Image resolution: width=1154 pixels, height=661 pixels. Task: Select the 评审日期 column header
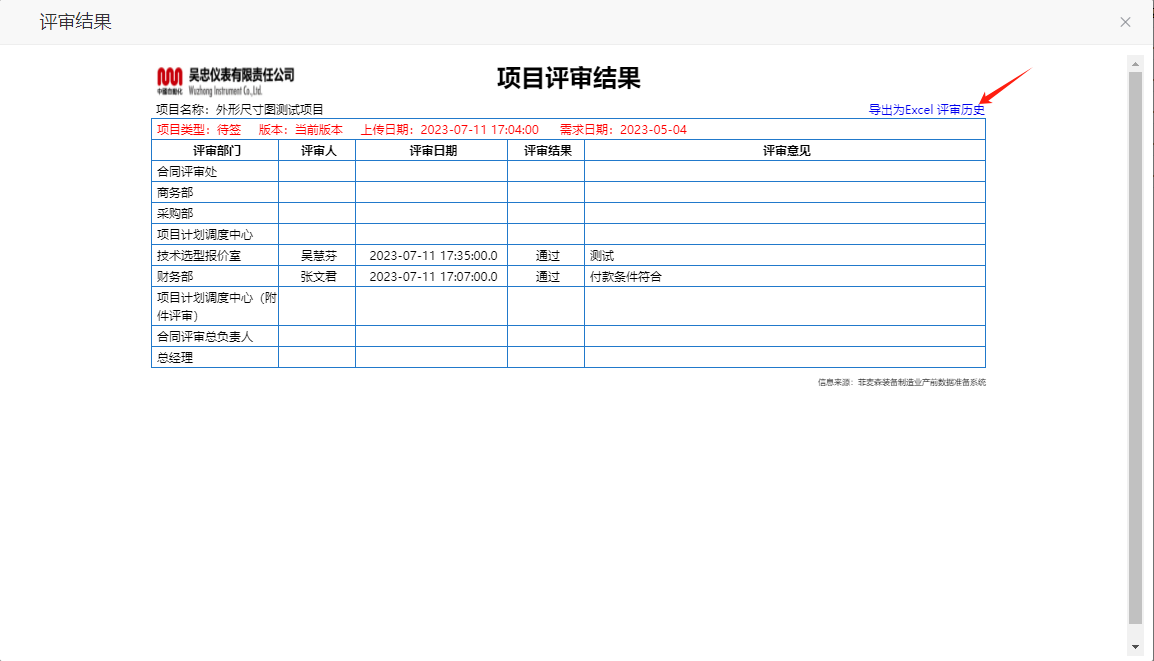(432, 150)
